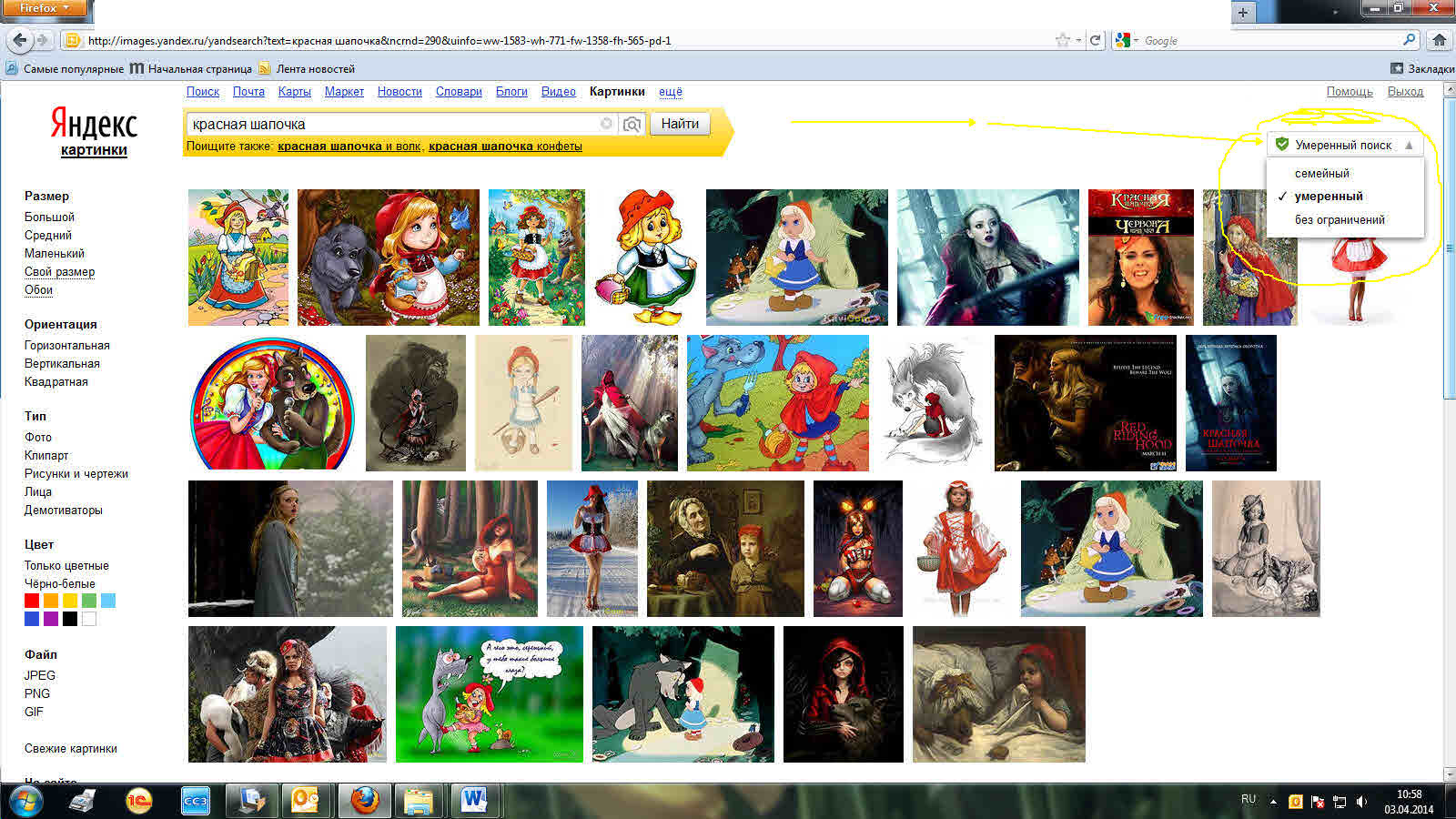Pick the yellow color swatch filter
Viewport: 1456px width, 819px height.
click(70, 601)
